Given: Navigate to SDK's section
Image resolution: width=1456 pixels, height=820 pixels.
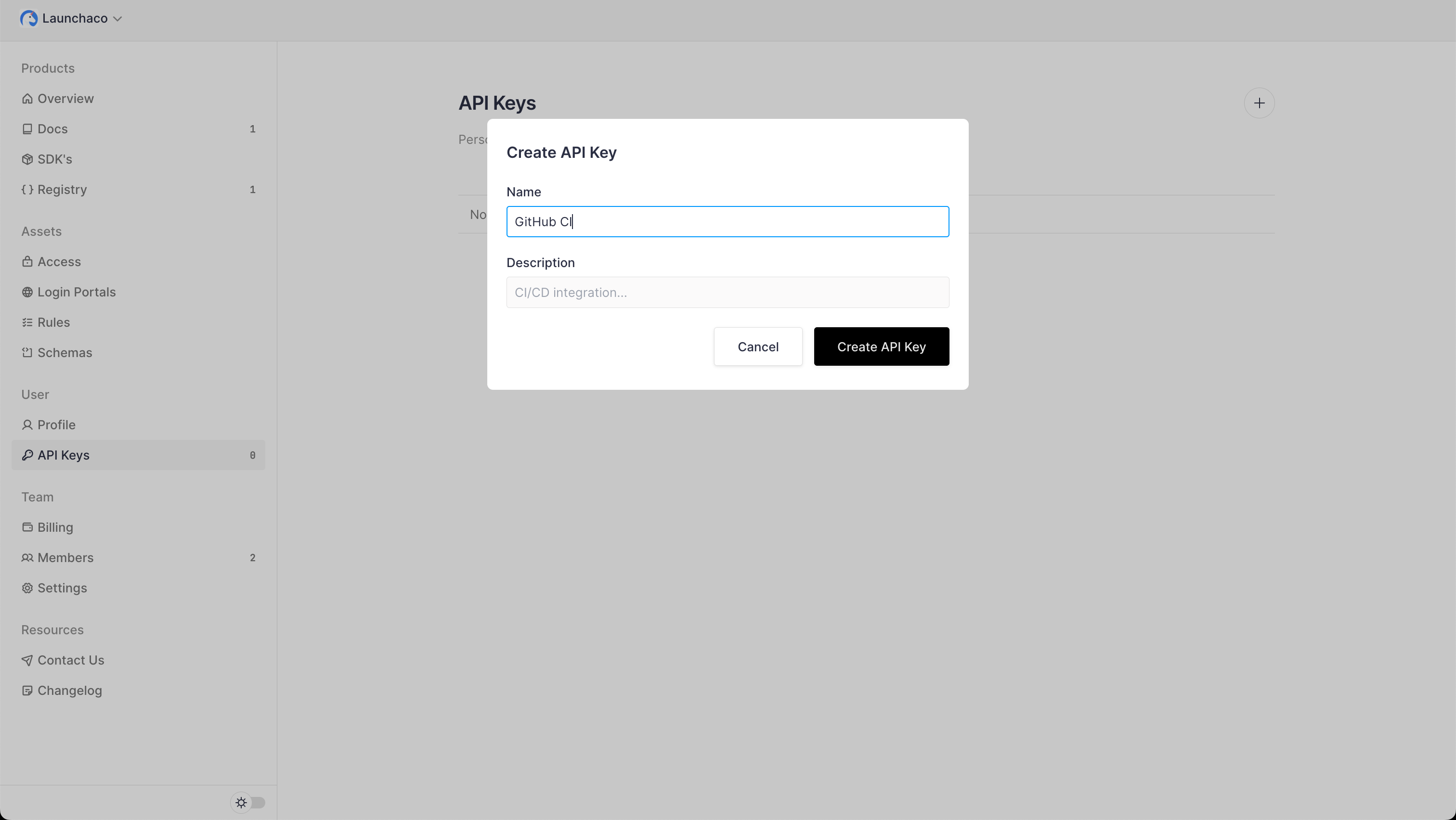Looking at the screenshot, I should pyautogui.click(x=138, y=159).
